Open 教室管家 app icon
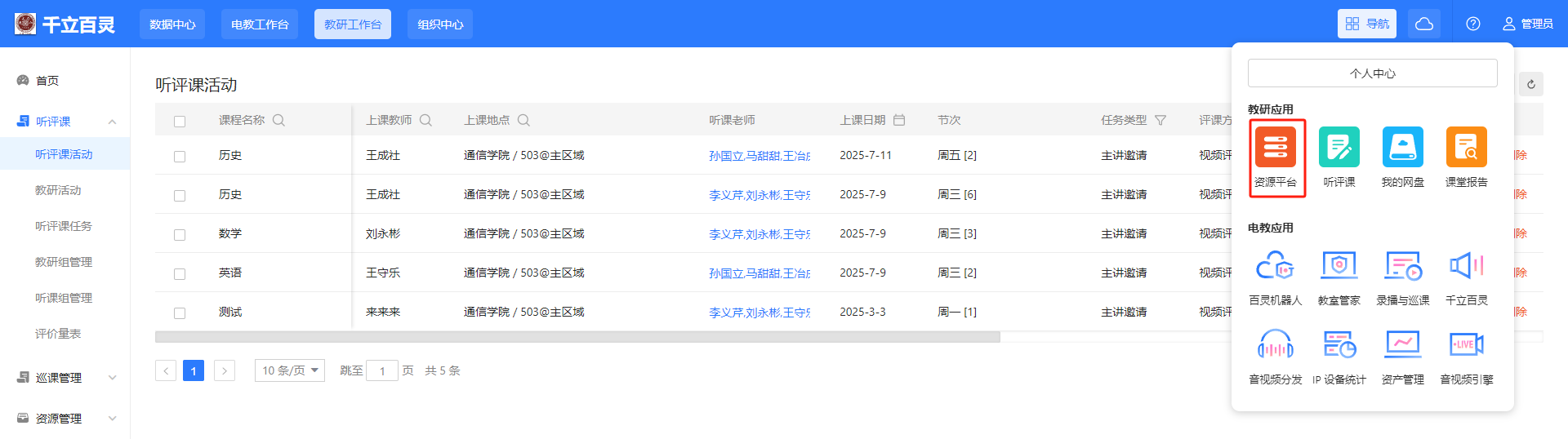 click(x=1339, y=266)
